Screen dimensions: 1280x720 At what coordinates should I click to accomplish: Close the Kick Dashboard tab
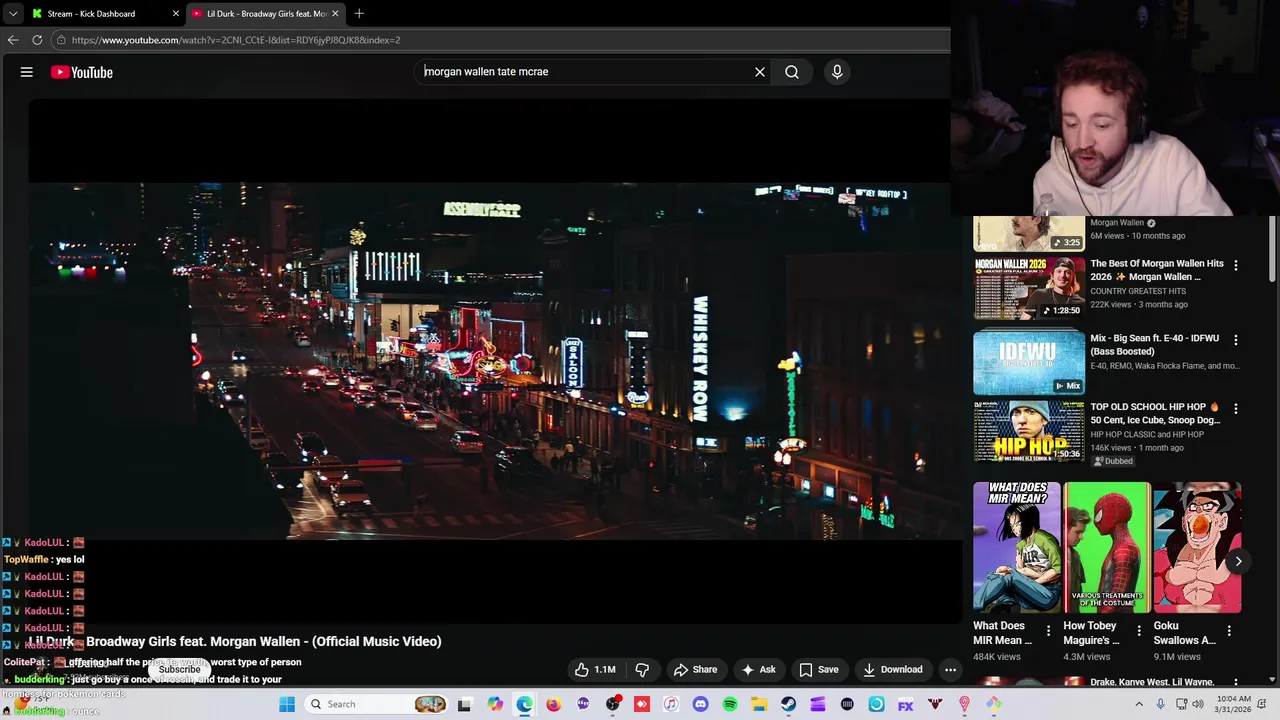[176, 14]
